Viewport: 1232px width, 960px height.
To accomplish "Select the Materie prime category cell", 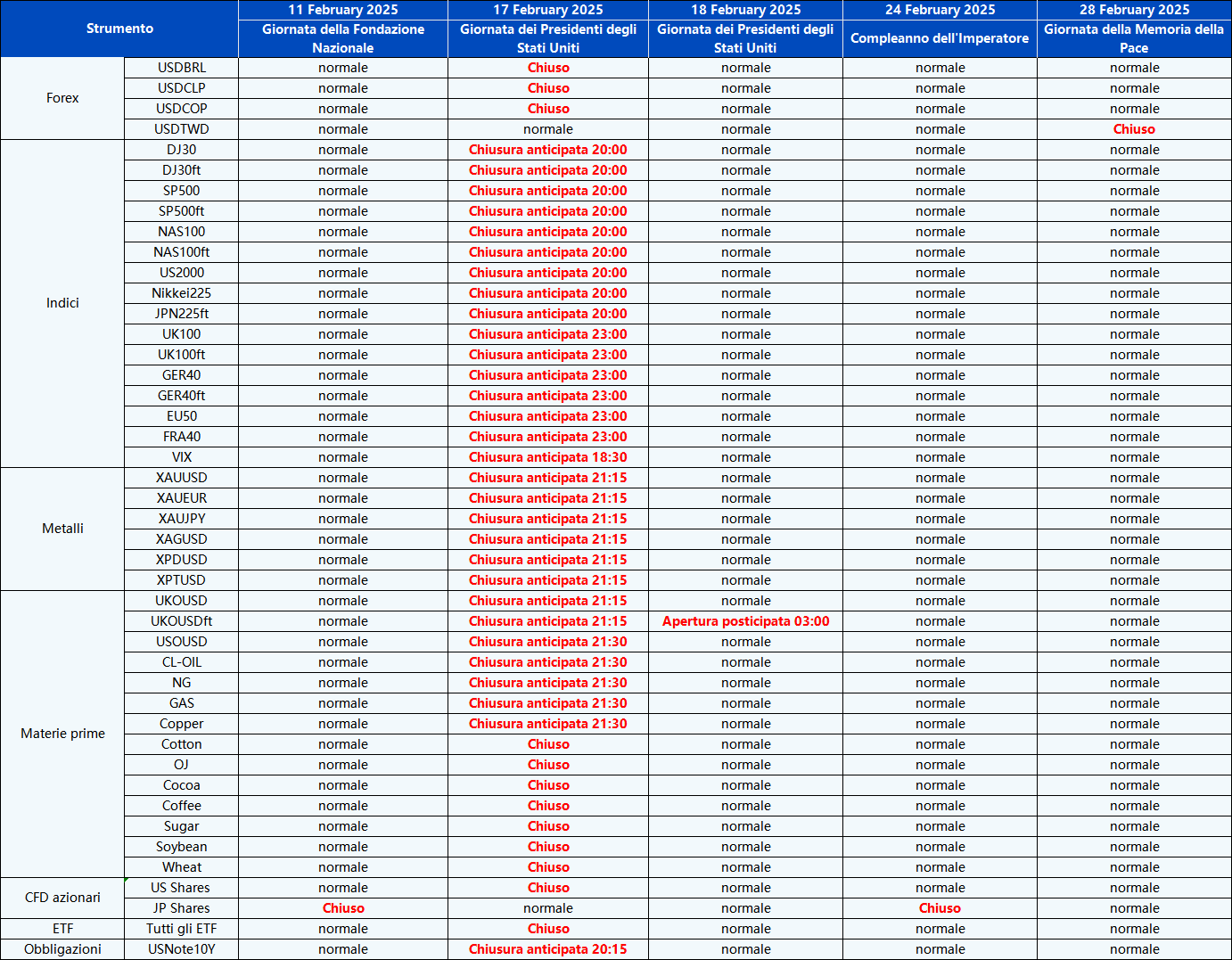I will [62, 734].
